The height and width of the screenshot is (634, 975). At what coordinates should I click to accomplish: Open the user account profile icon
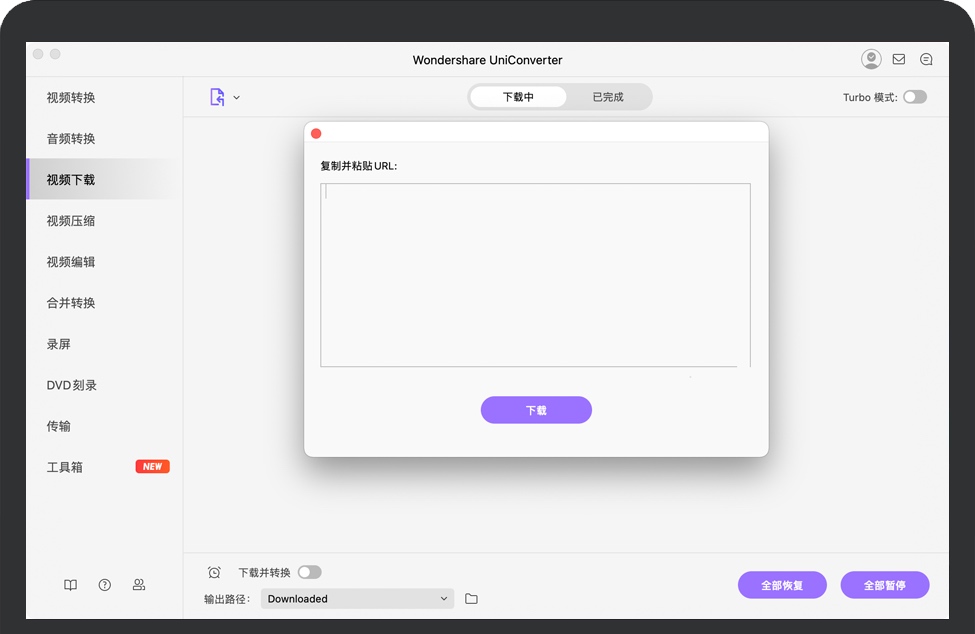(x=871, y=60)
